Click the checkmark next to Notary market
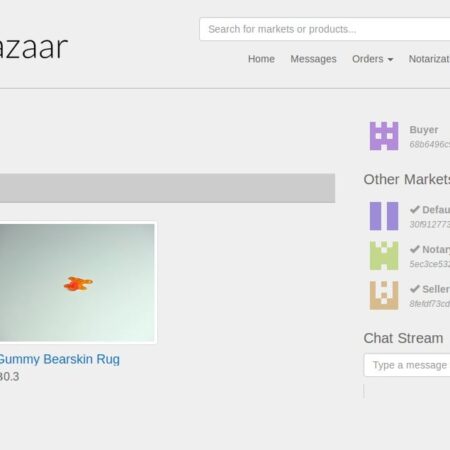This screenshot has width=450, height=450. click(x=414, y=249)
